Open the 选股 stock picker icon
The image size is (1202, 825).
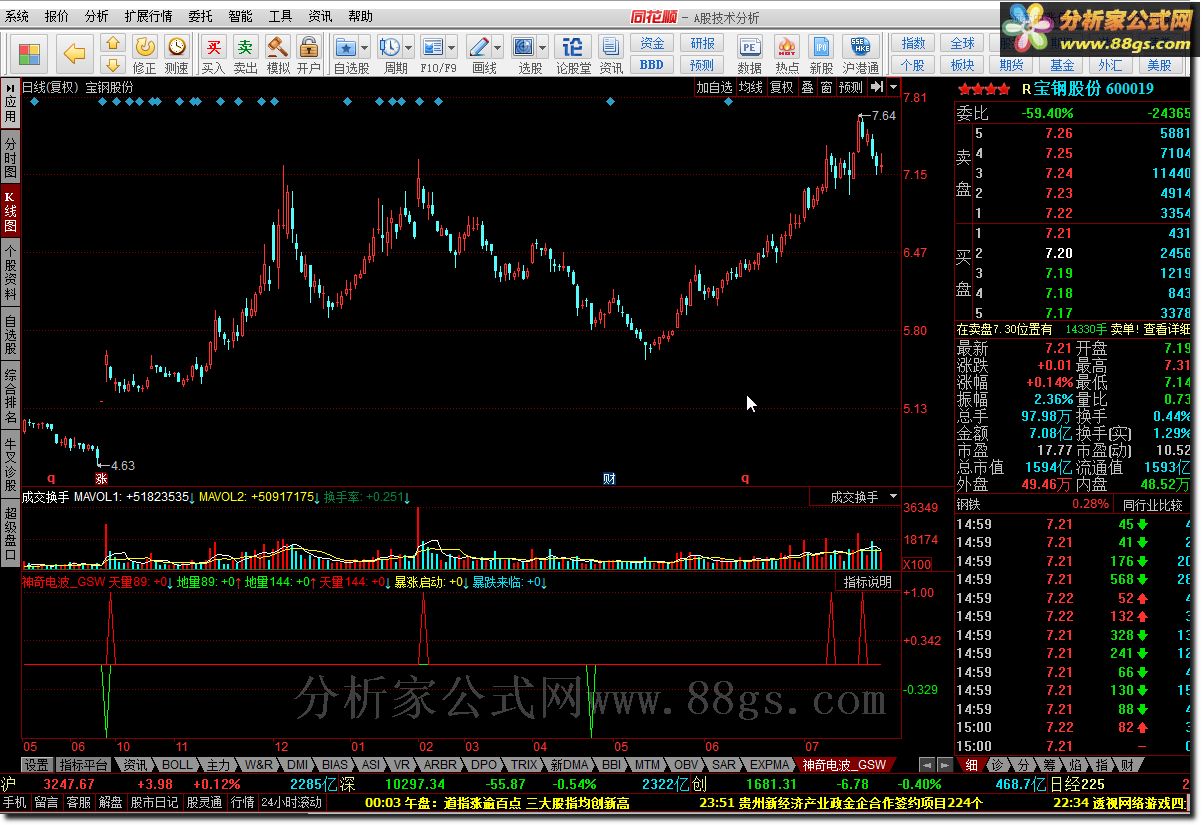[524, 46]
